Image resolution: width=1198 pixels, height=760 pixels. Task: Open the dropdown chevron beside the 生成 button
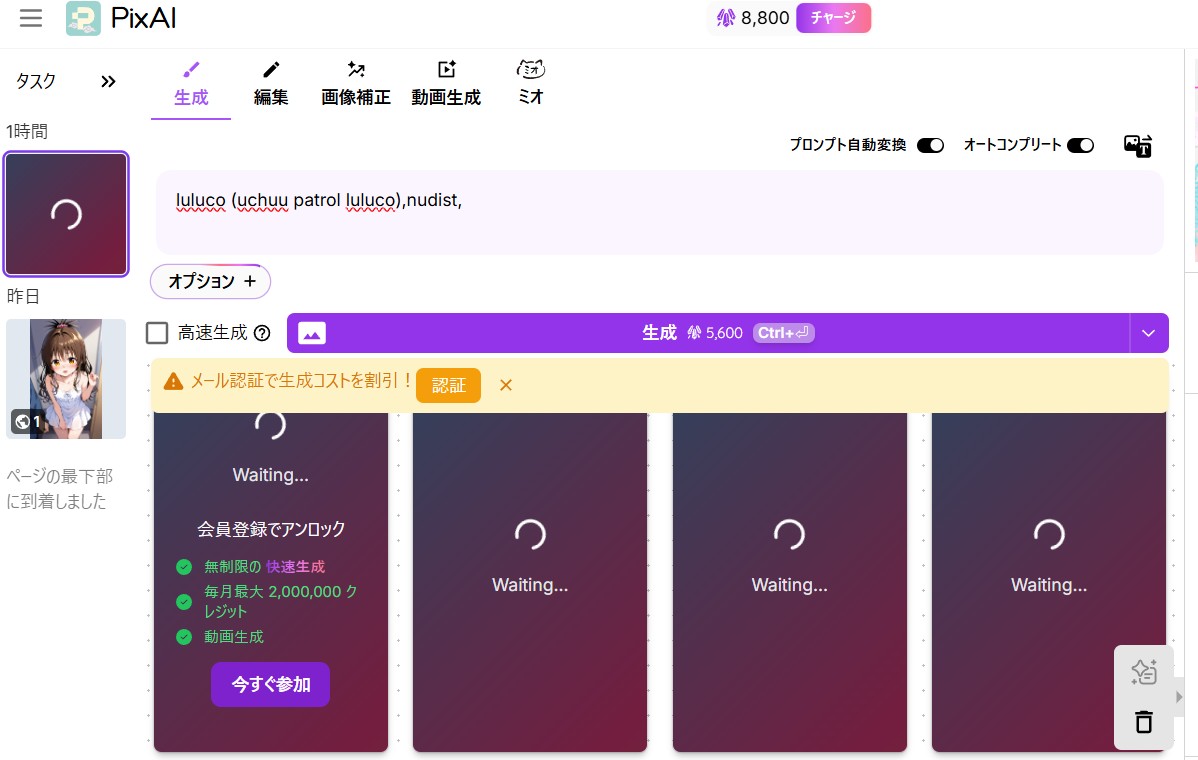(x=1148, y=333)
